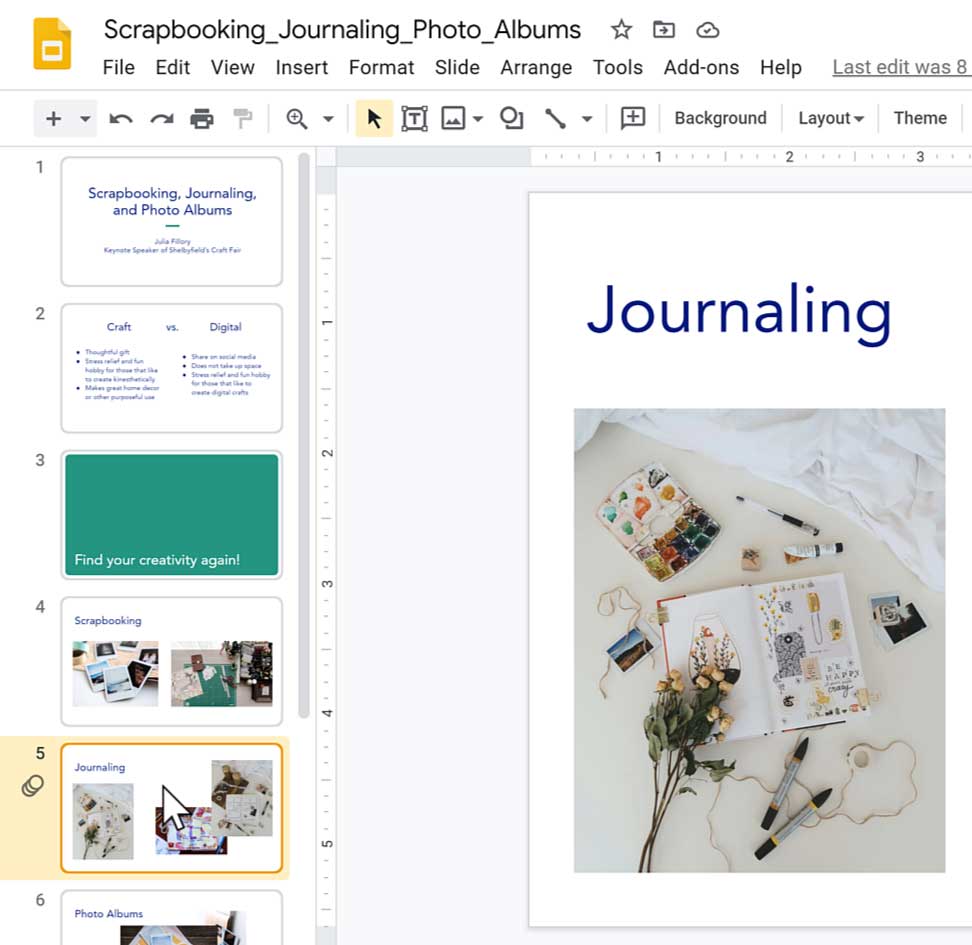Select slide 6 Photo Albums thumbnail
The width and height of the screenshot is (972, 945).
[x=172, y=918]
